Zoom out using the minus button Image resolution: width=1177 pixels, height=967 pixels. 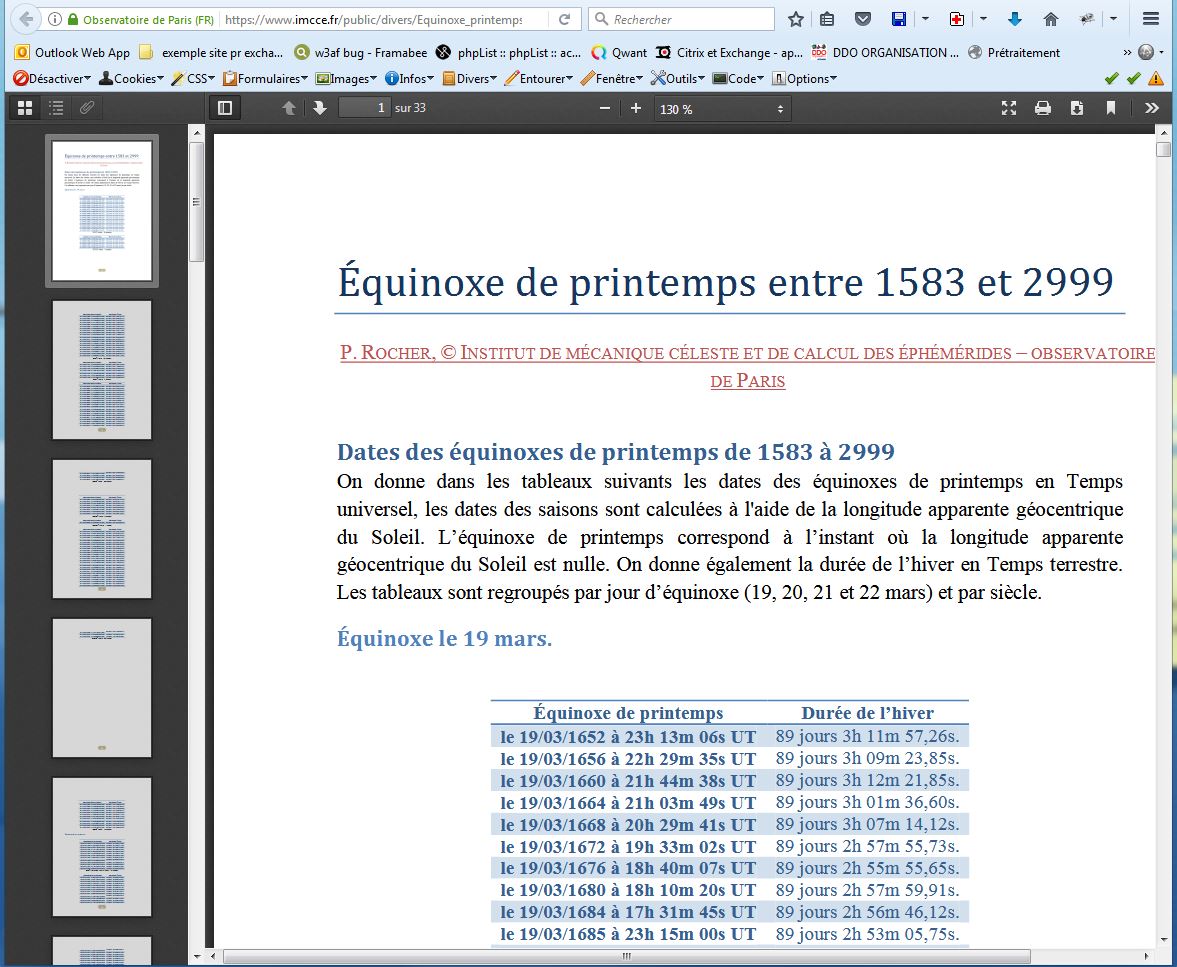point(604,108)
